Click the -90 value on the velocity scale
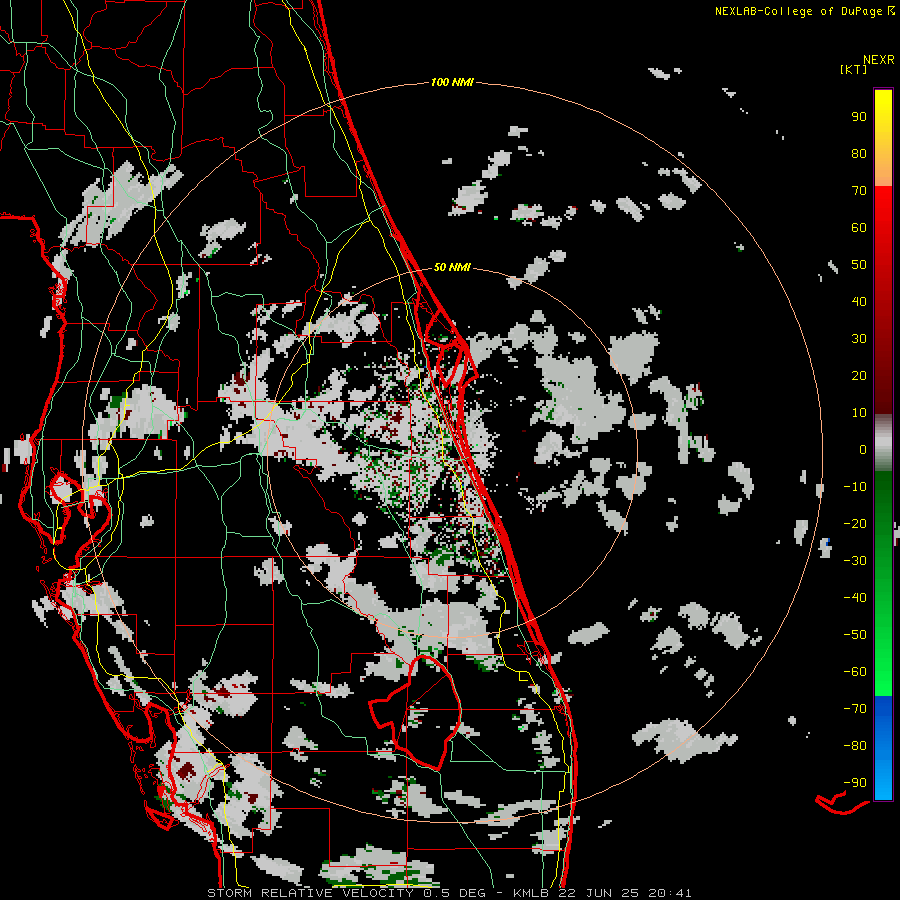The width and height of the screenshot is (900, 900). pyautogui.click(x=855, y=783)
